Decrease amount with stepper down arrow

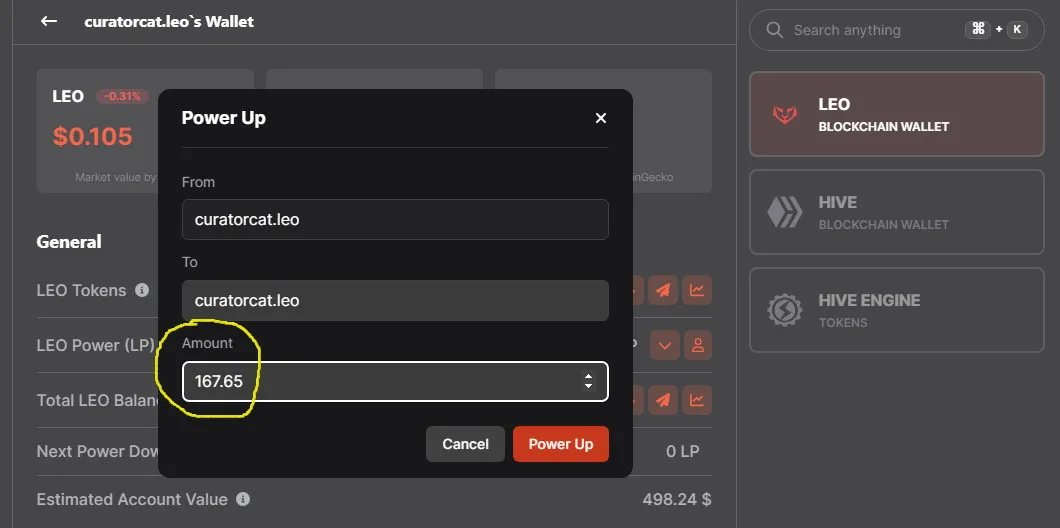(588, 386)
